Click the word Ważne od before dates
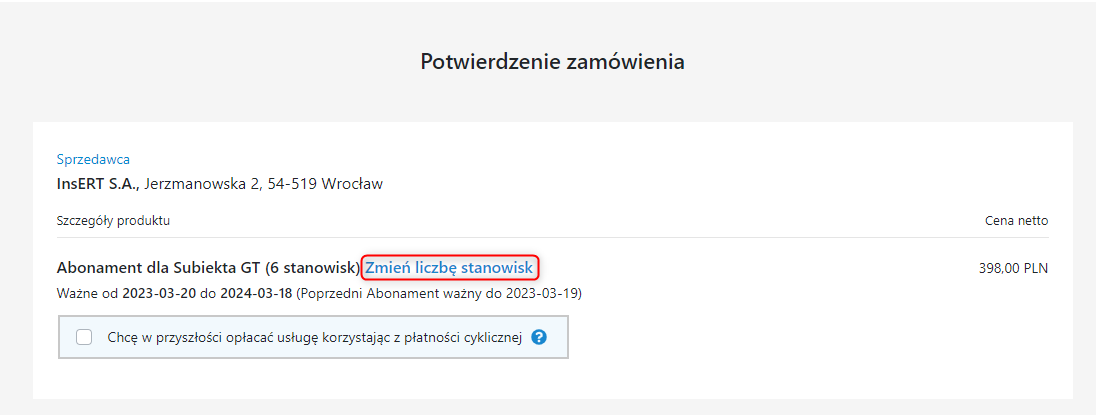 tap(87, 293)
